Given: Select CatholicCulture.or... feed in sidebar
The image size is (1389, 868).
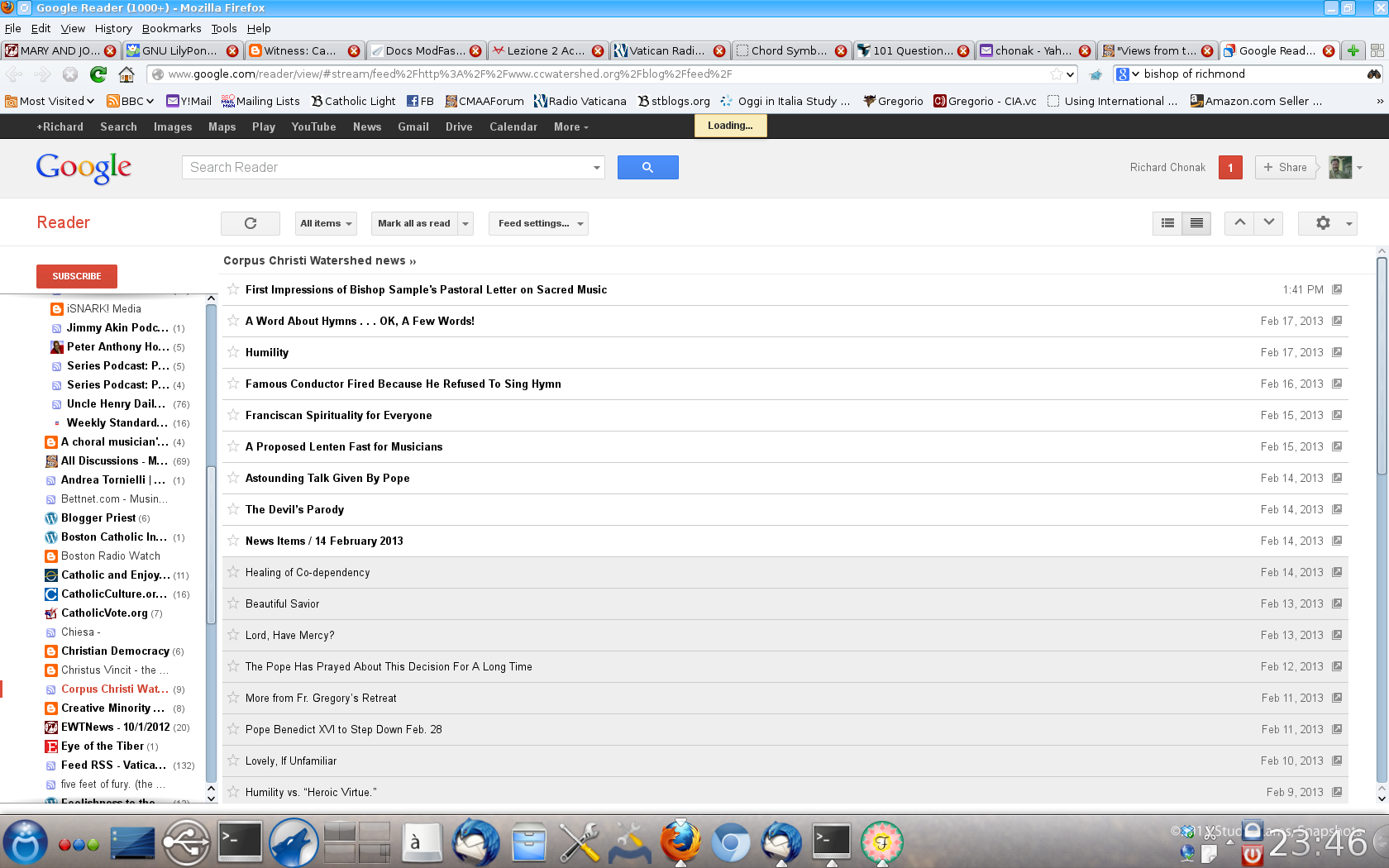Looking at the screenshot, I should click(x=114, y=594).
